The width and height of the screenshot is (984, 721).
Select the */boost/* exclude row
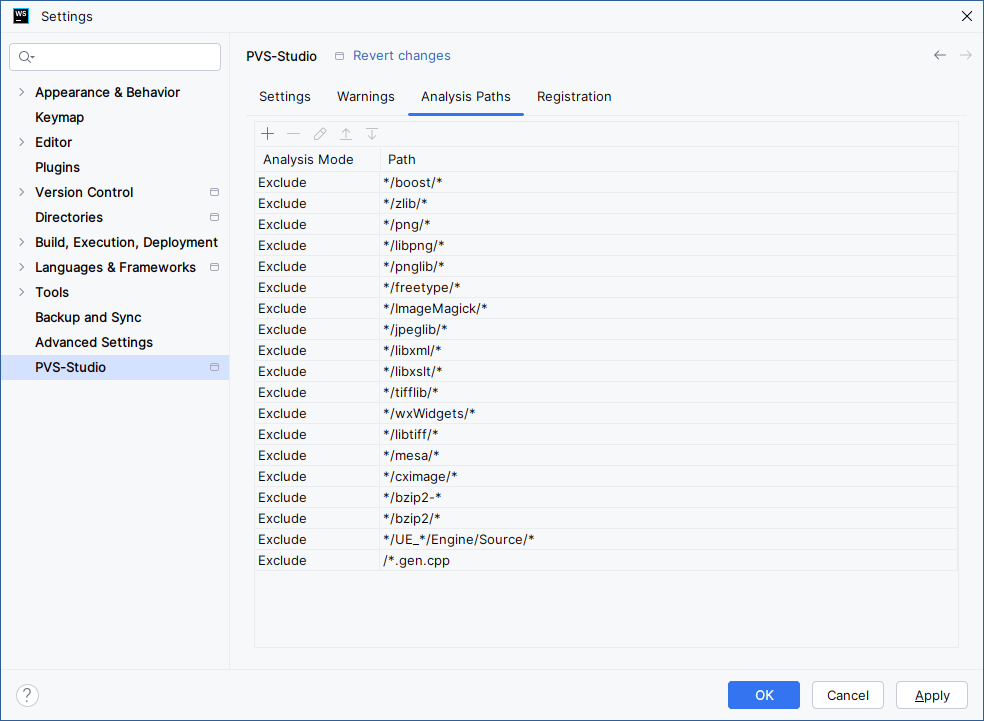(500, 182)
